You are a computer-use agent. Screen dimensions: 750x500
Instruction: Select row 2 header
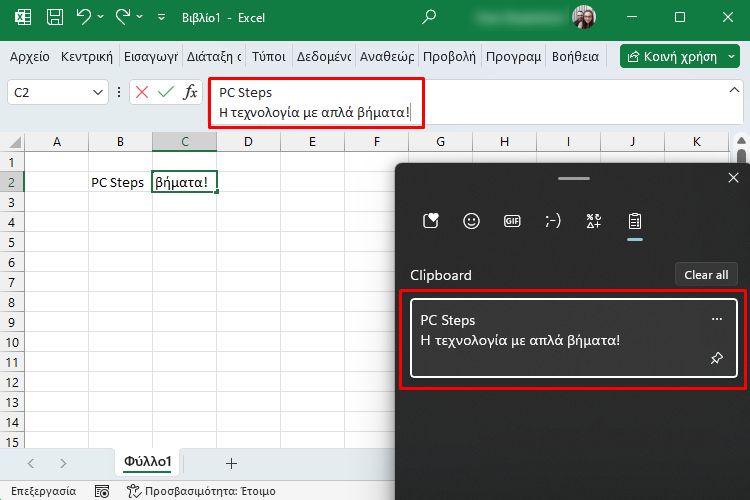pyautogui.click(x=12, y=182)
